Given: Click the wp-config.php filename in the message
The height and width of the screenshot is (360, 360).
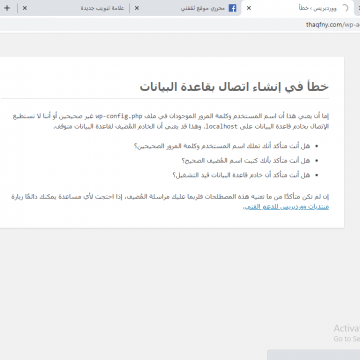Looking at the screenshot, I should tap(119, 116).
